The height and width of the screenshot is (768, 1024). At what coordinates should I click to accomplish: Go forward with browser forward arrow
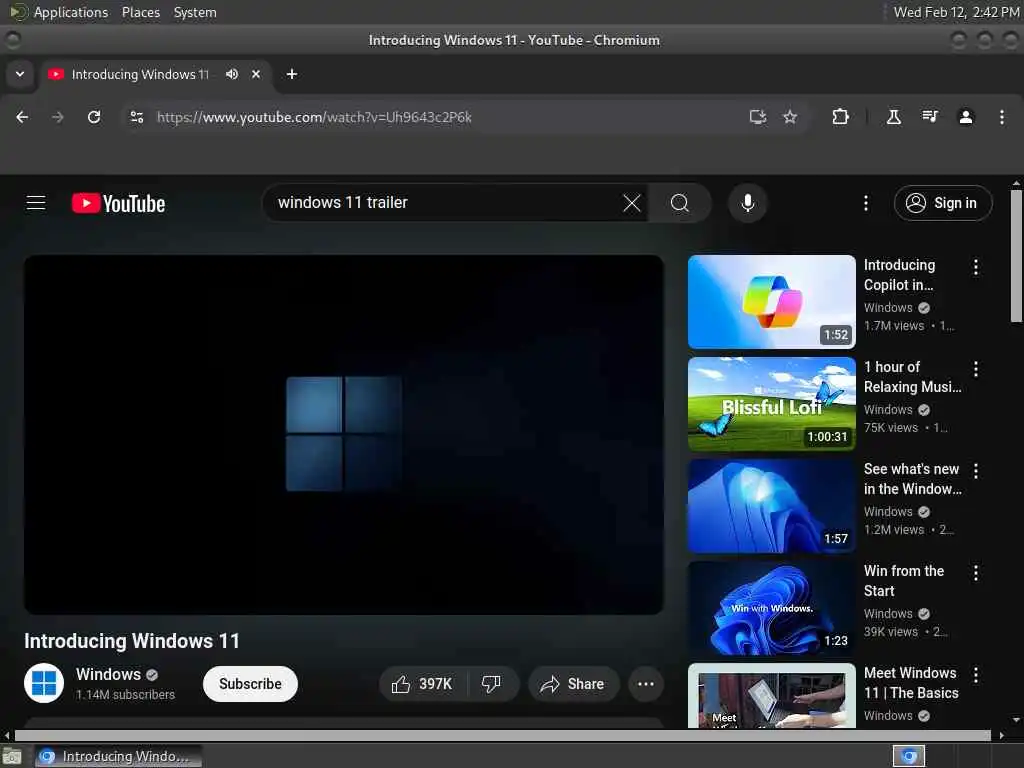coord(58,117)
